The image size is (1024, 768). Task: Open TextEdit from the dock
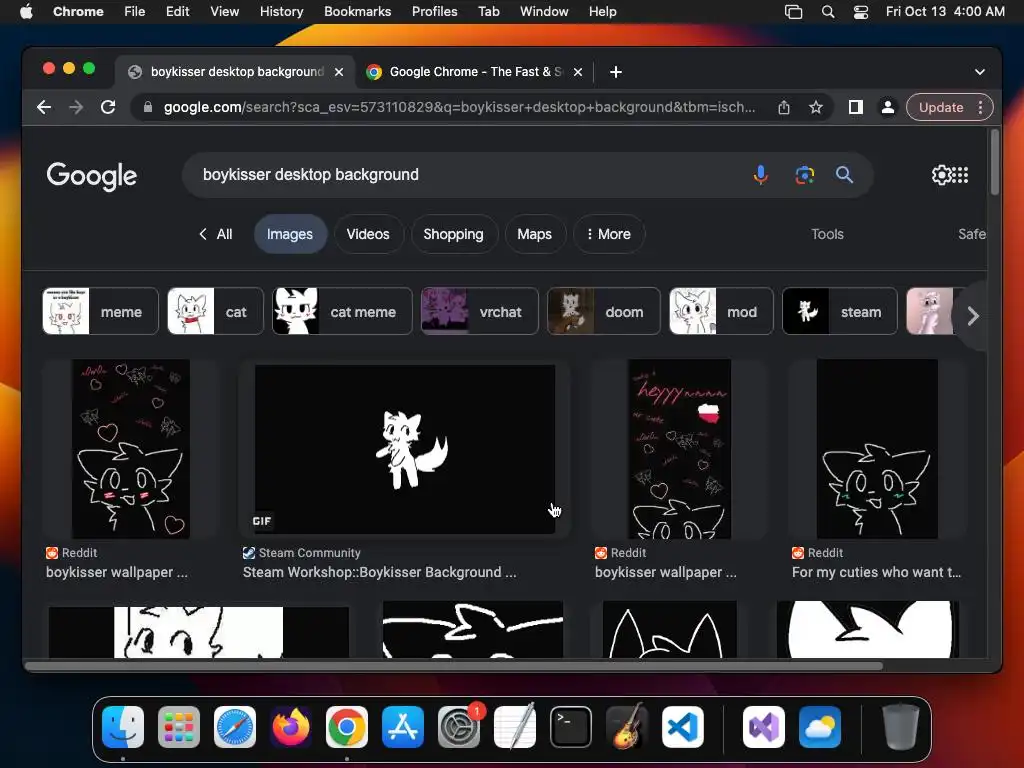point(515,727)
